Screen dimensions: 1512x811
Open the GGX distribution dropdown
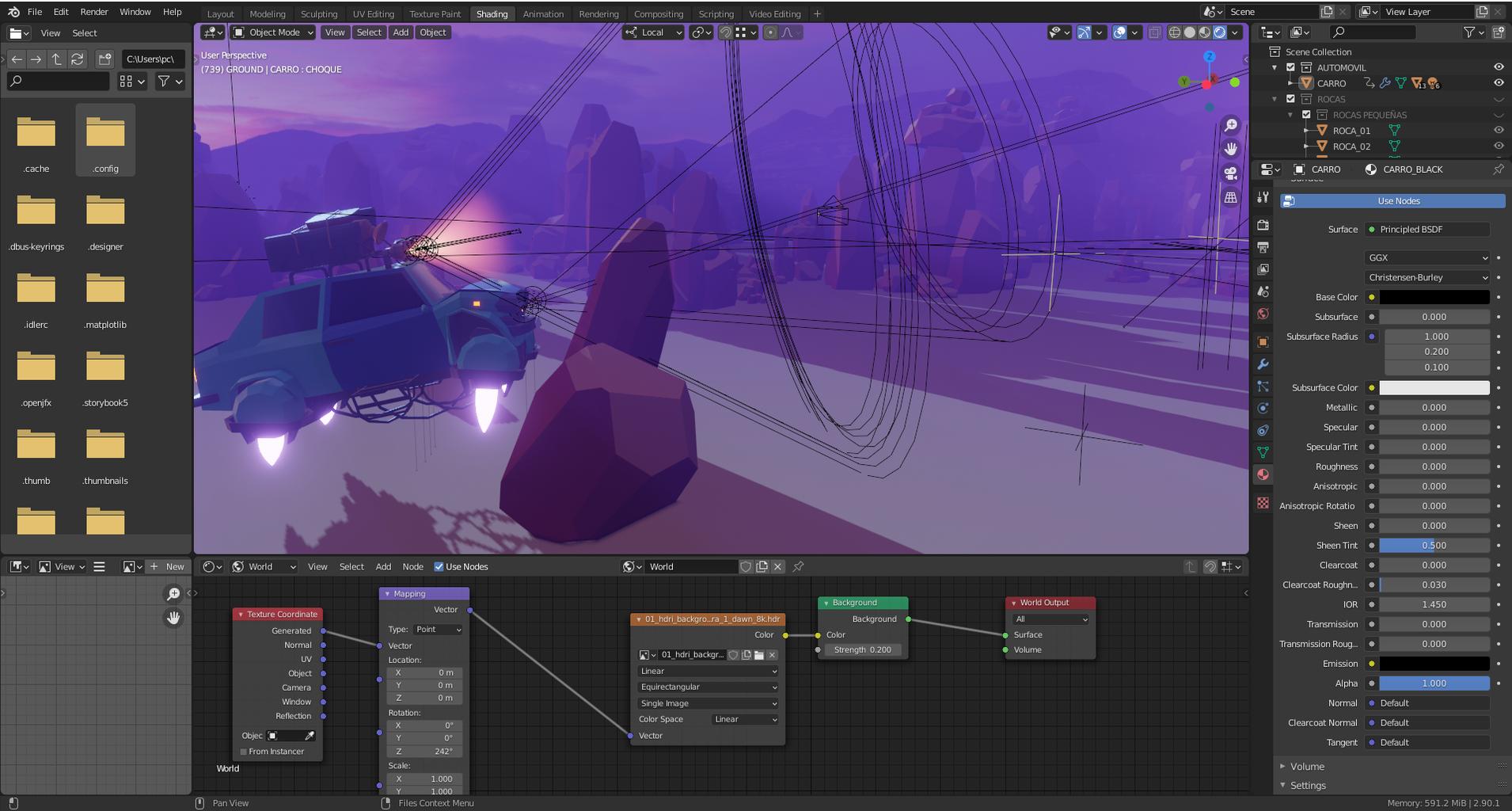click(1427, 257)
